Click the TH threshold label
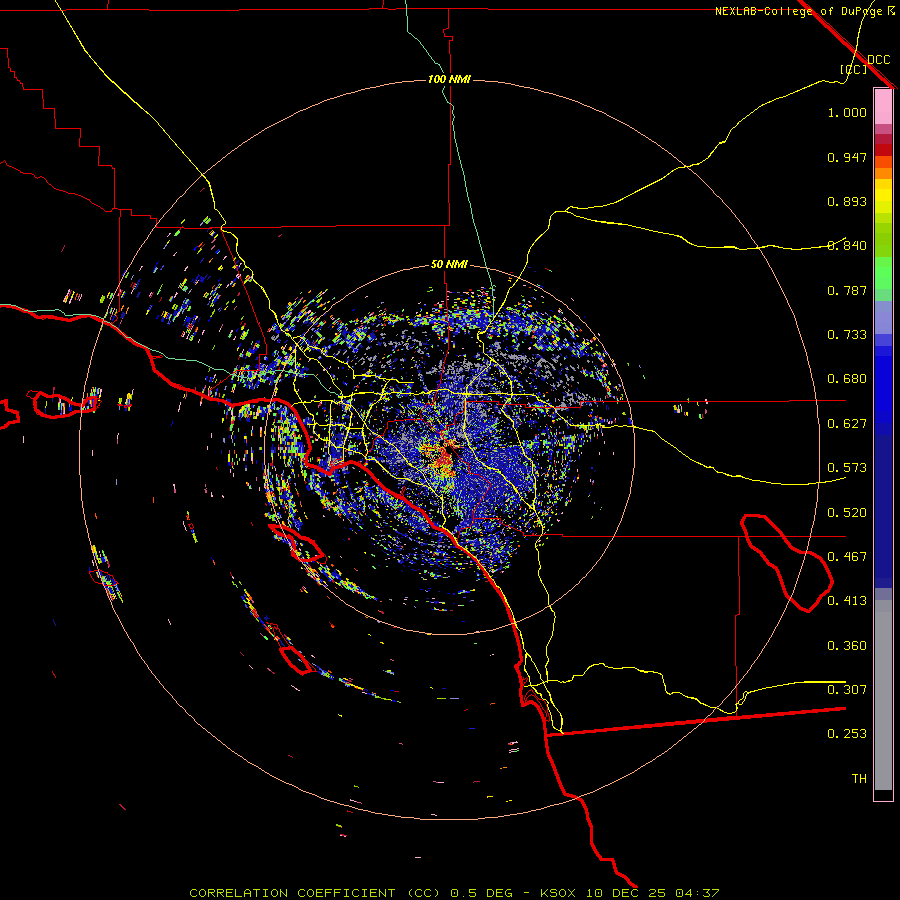900x900 pixels. 859,779
